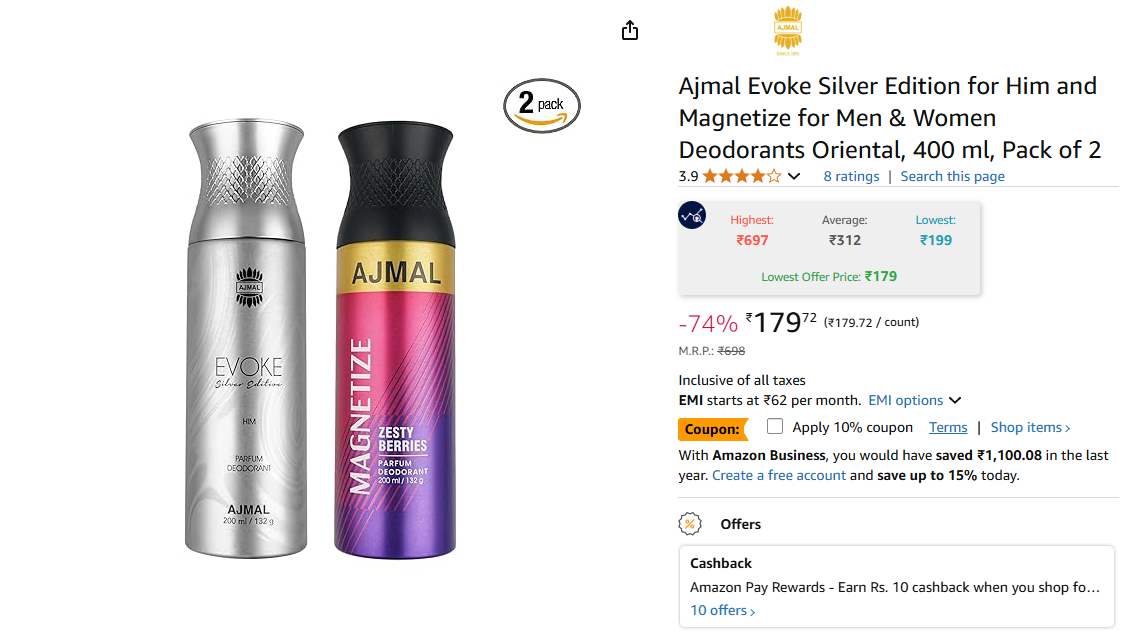Click Search this page link
The width and height of the screenshot is (1141, 641).
coord(953,176)
